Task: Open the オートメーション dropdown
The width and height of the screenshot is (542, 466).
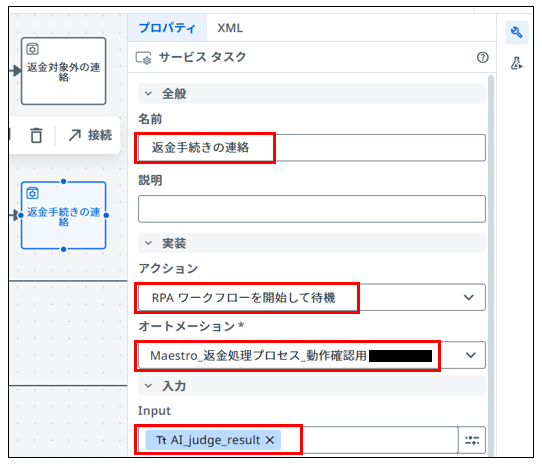Action: coord(312,355)
